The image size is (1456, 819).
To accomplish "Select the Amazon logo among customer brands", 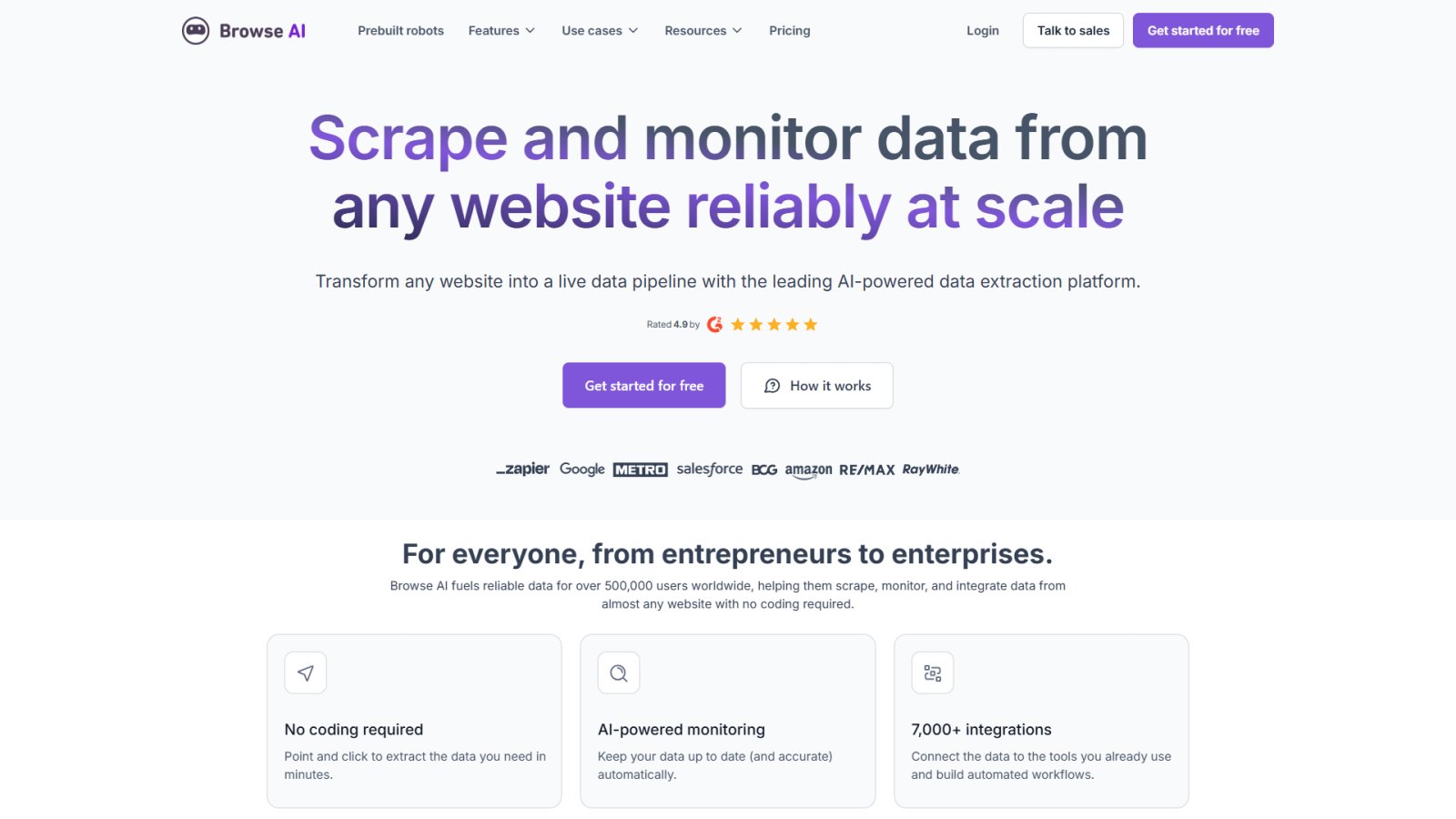I will [x=807, y=470].
